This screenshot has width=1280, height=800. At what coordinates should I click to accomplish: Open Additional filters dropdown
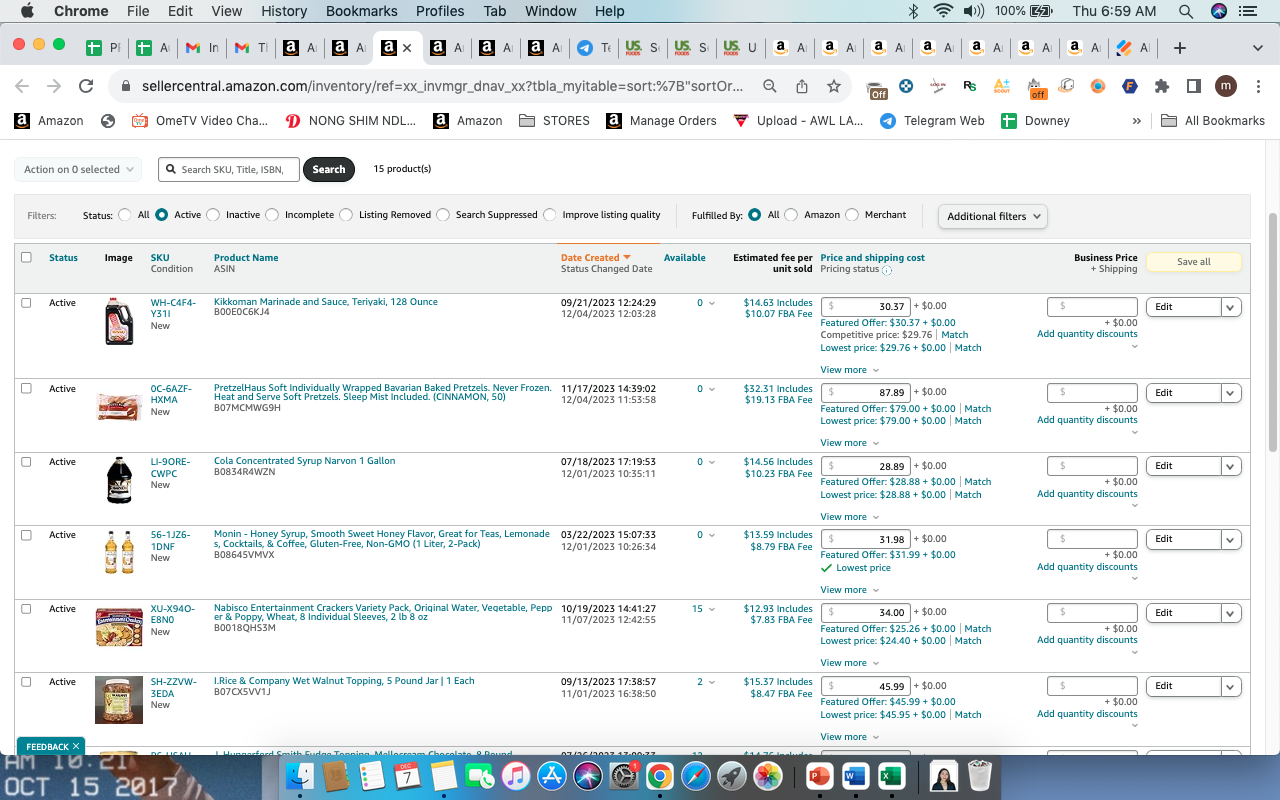pos(993,216)
